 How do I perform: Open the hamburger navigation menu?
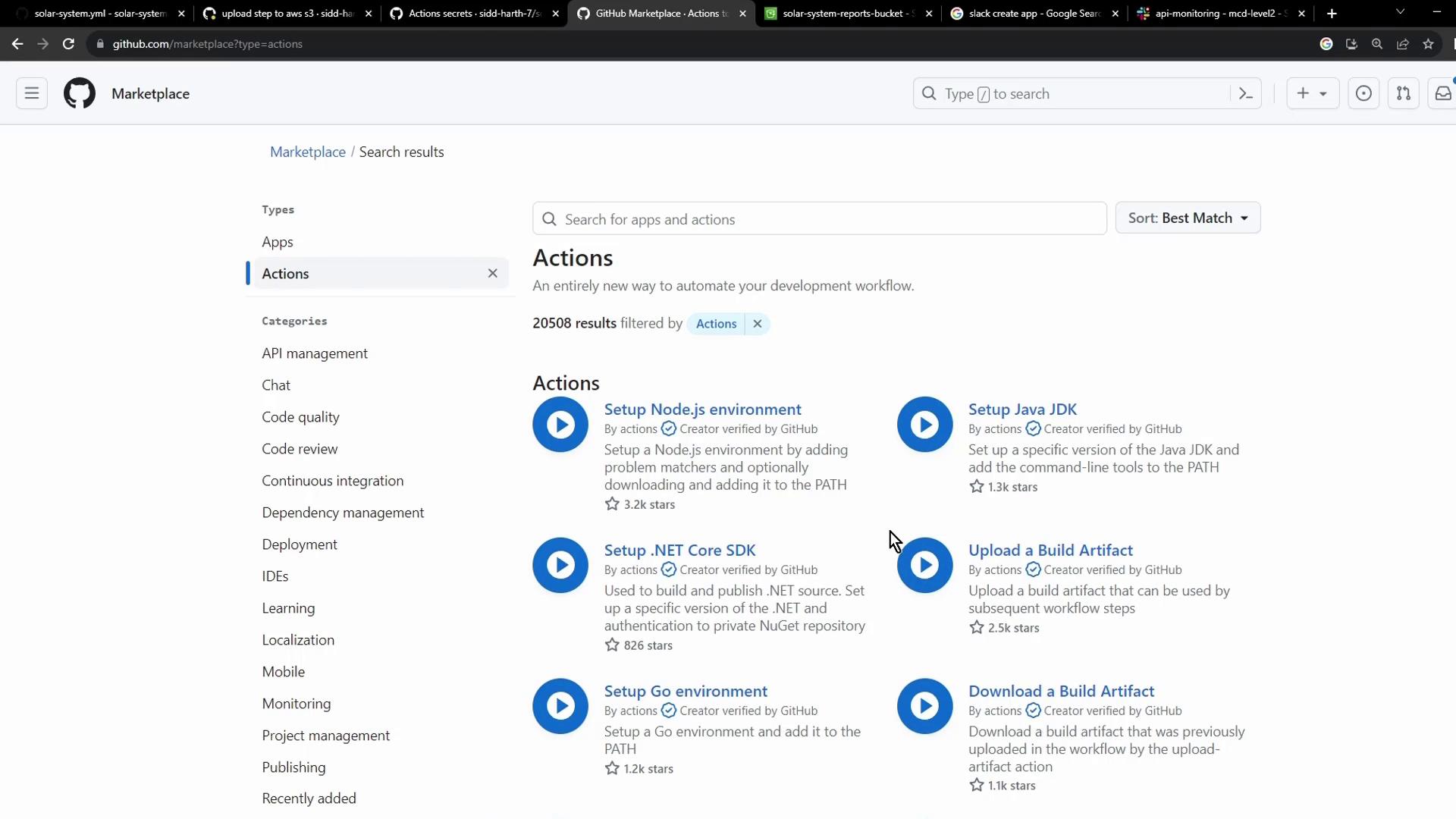click(x=32, y=93)
